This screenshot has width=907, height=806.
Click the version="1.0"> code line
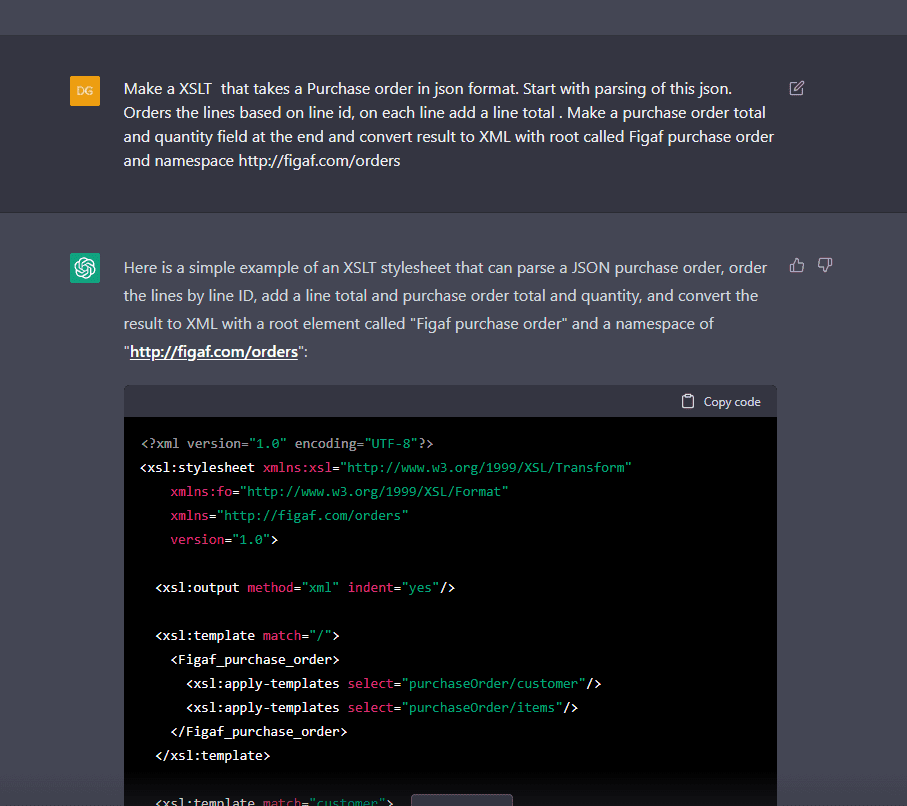[224, 540]
